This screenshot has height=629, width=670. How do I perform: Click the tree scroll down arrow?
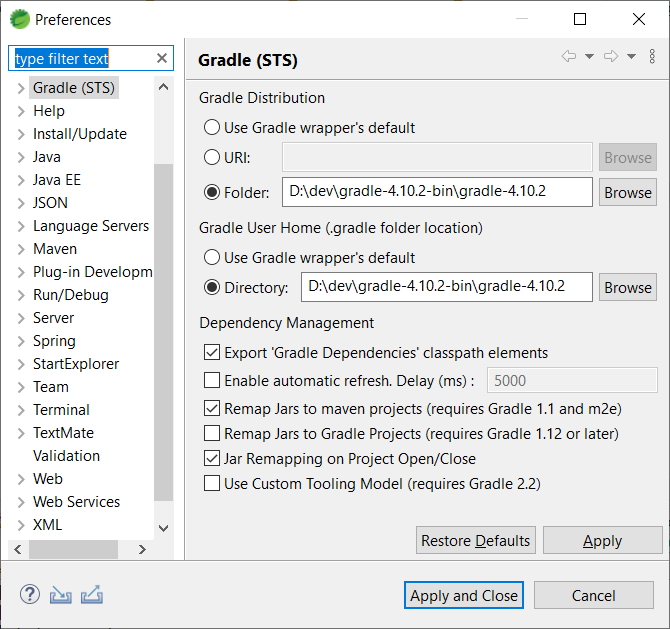point(163,528)
